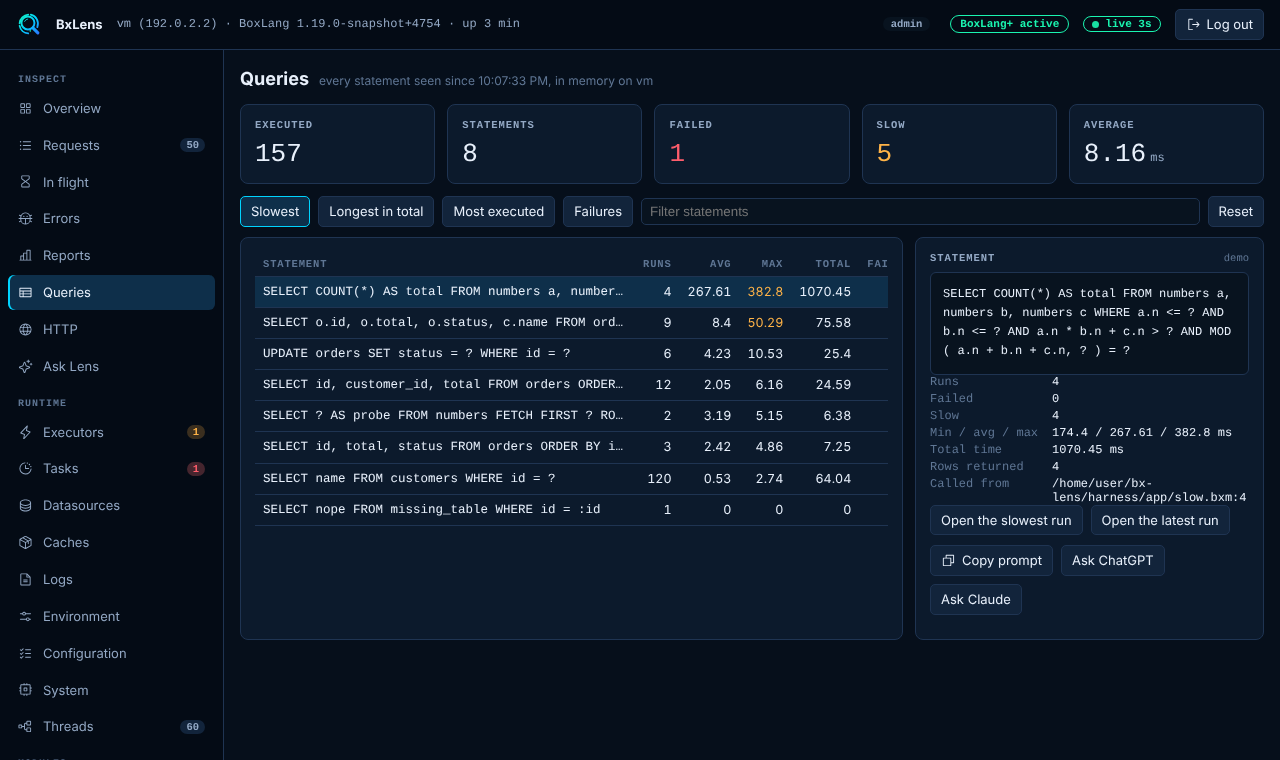Show only Failures
Image resolution: width=1280 pixels, height=760 pixels.
[x=598, y=211]
